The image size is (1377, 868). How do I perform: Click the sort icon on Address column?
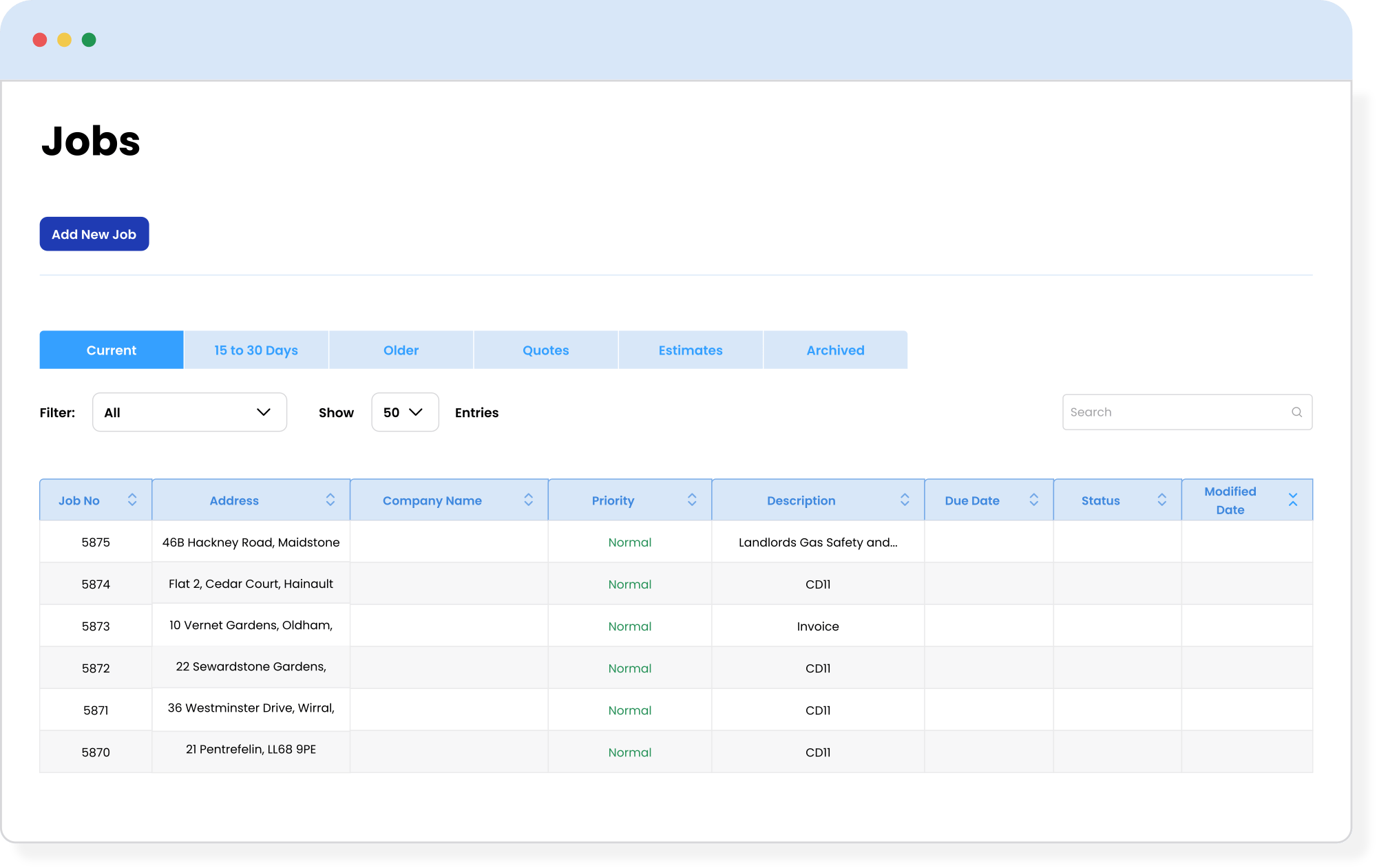click(x=330, y=500)
